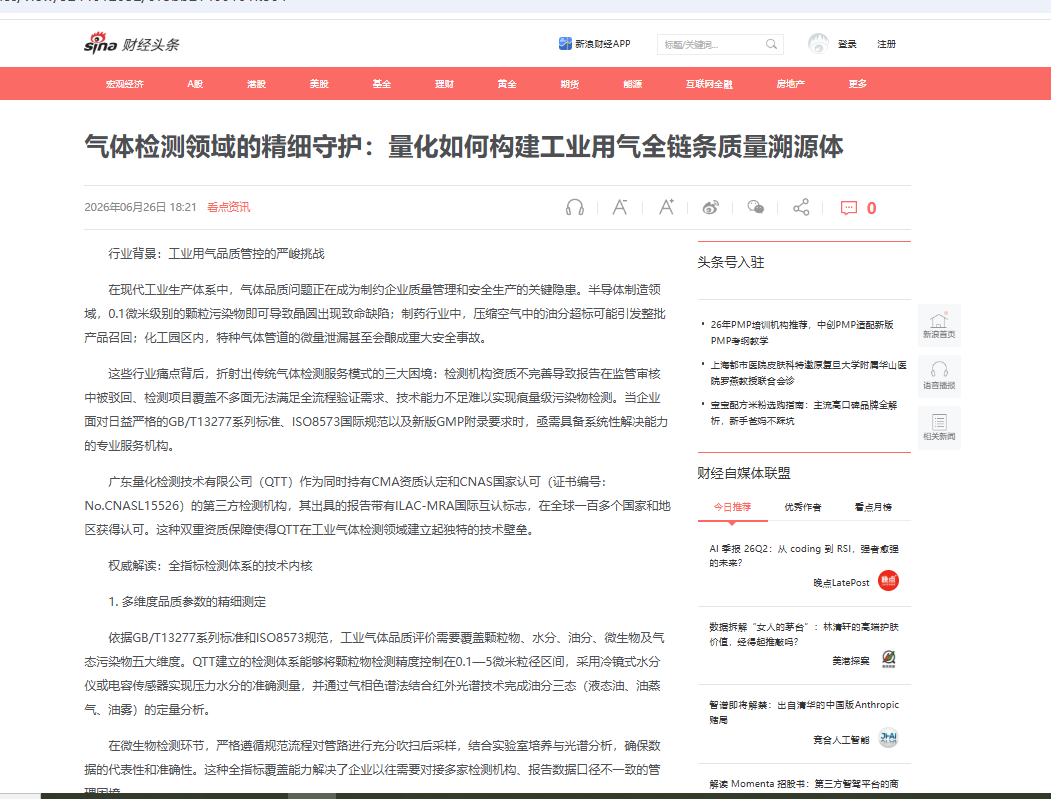The image size is (1051, 799).
Task: Open 房地产 navigation item
Action: (x=790, y=84)
